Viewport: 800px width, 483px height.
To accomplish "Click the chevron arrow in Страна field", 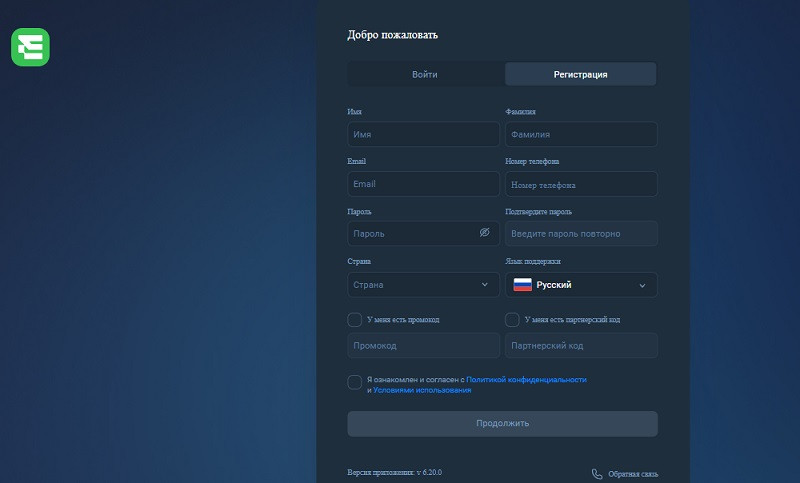I will (485, 285).
